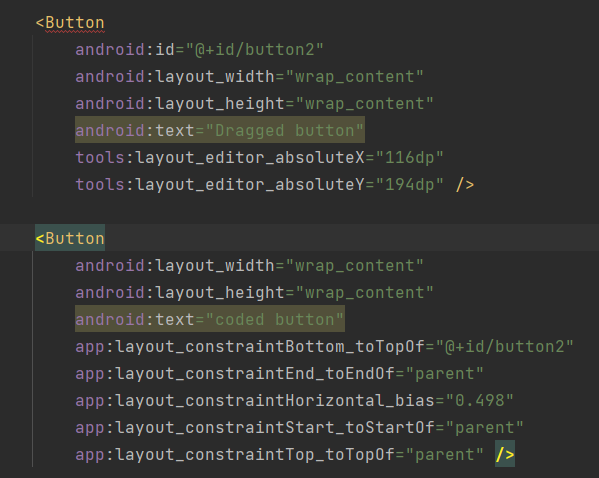Click the highlighted second Button tag
599x478 pixels.
[70, 238]
